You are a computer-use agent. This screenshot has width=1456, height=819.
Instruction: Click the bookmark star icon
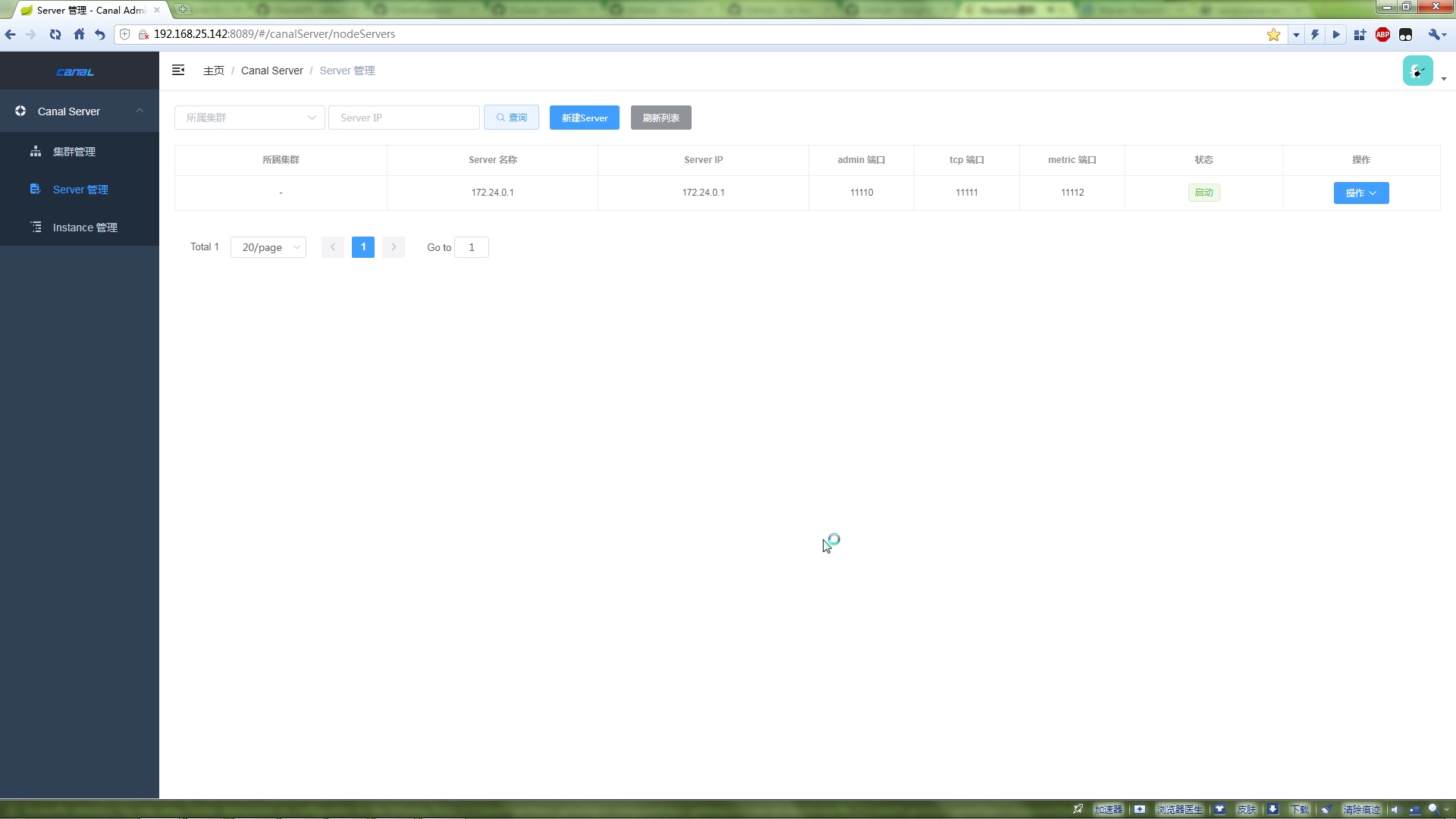click(x=1273, y=35)
